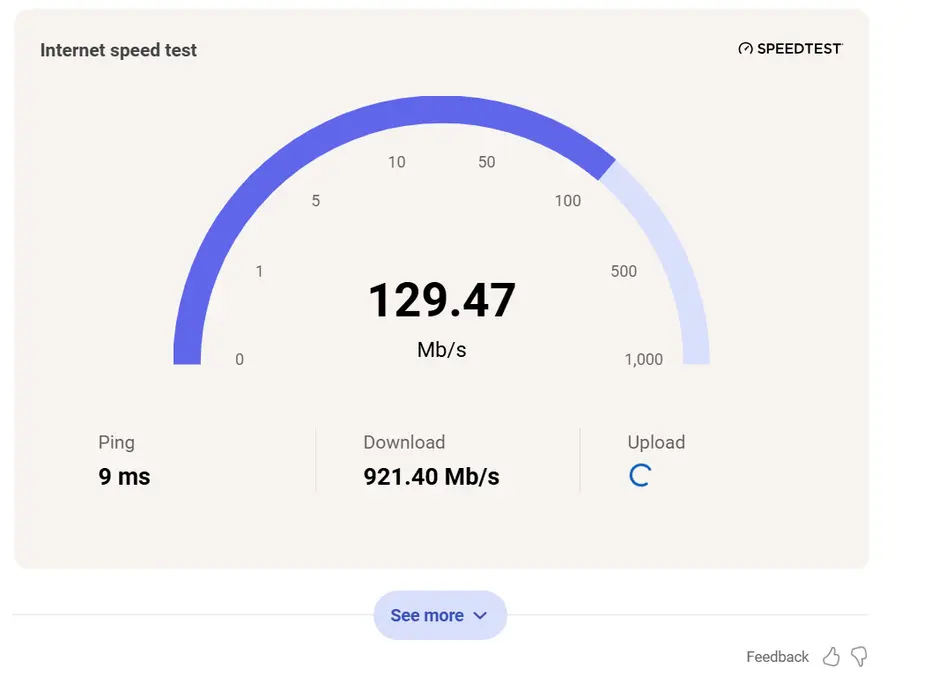
Task: Click the upload loading spinner
Action: click(x=640, y=476)
